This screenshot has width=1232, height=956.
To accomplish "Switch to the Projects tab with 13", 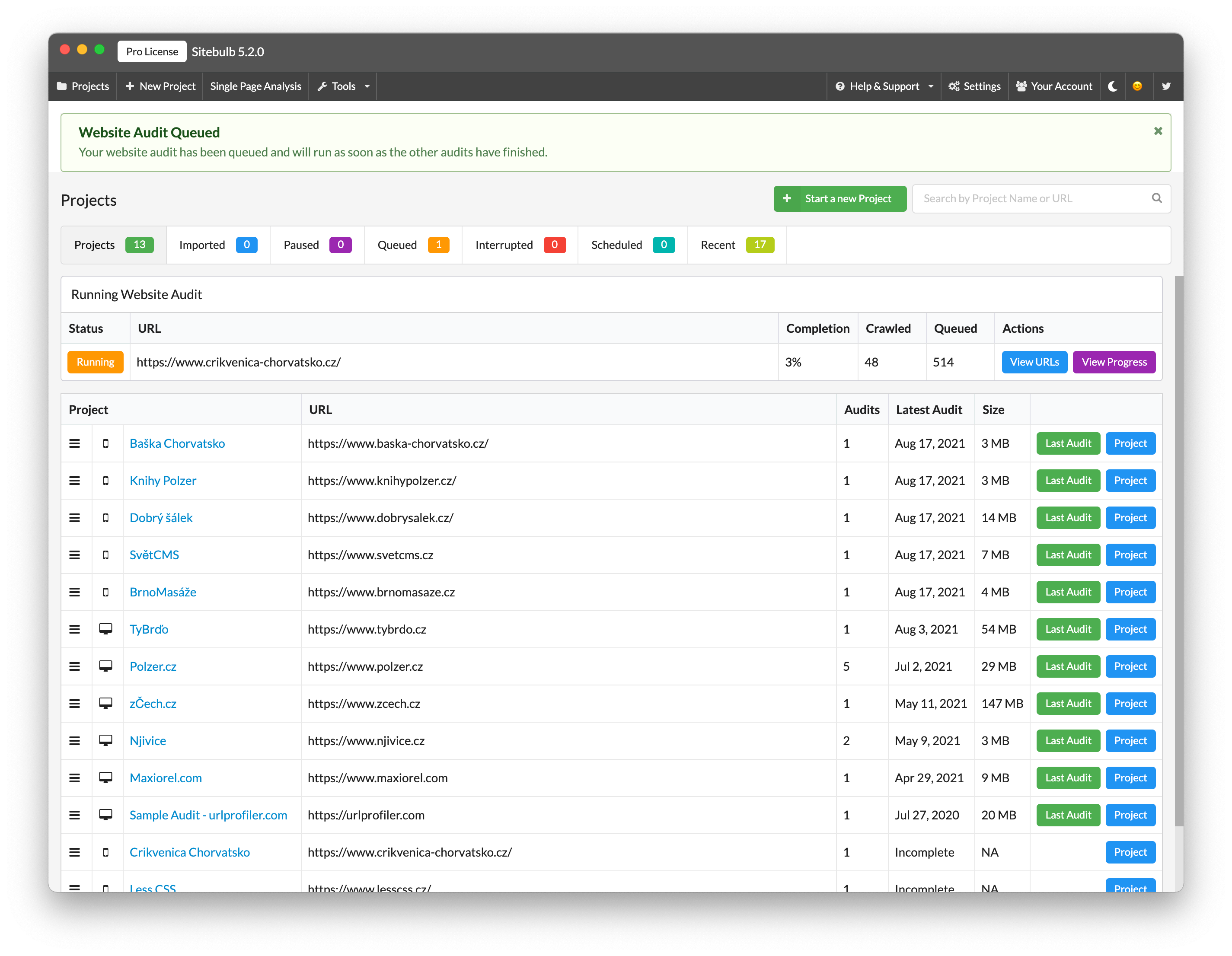I will coord(114,245).
